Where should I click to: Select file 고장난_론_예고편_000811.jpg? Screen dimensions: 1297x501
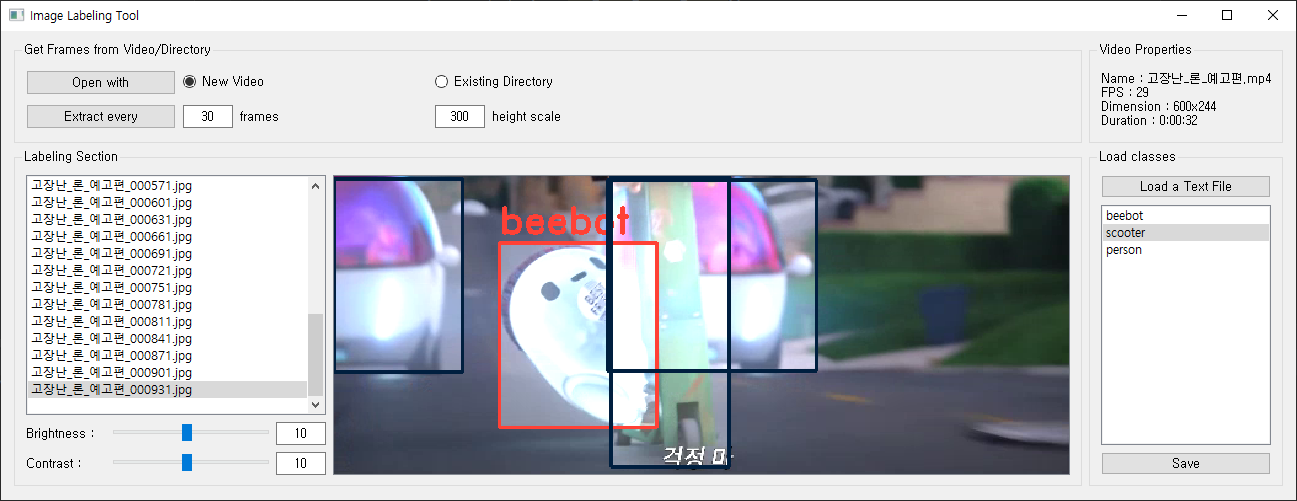(167, 321)
